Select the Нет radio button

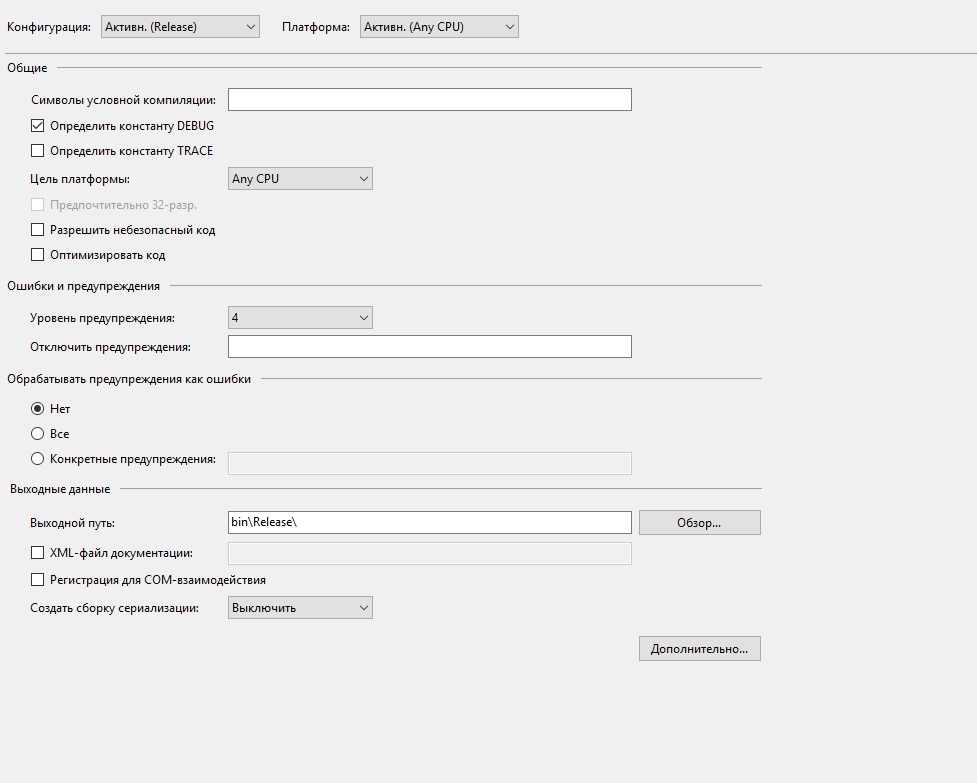(38, 409)
